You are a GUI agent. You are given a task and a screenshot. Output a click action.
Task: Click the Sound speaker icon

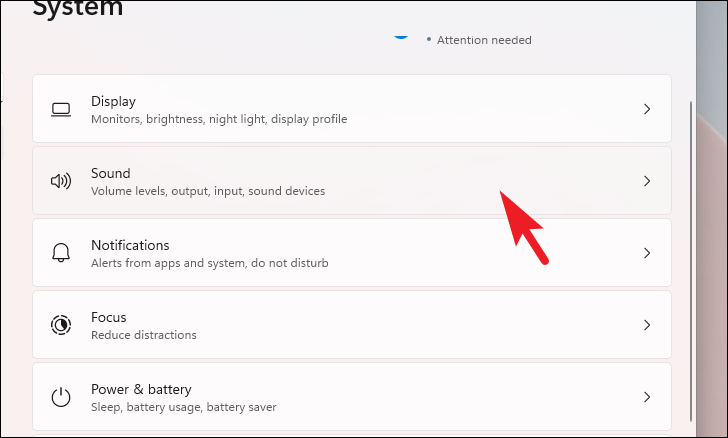point(61,181)
